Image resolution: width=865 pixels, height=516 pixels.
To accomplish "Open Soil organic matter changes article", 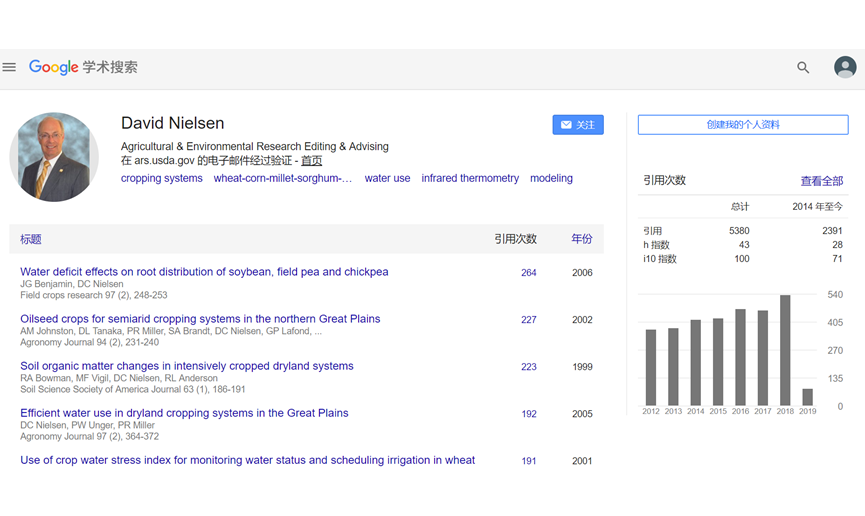I will 187,366.
